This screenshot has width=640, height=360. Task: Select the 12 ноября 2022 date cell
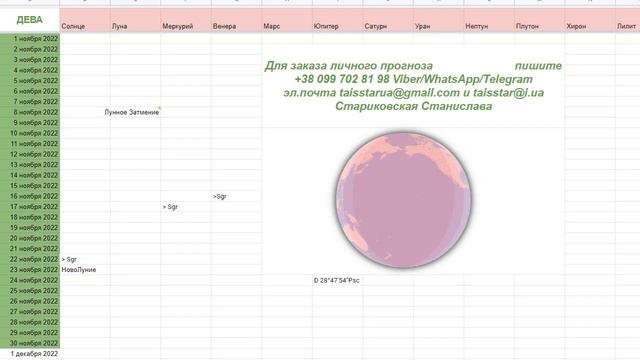[30, 154]
